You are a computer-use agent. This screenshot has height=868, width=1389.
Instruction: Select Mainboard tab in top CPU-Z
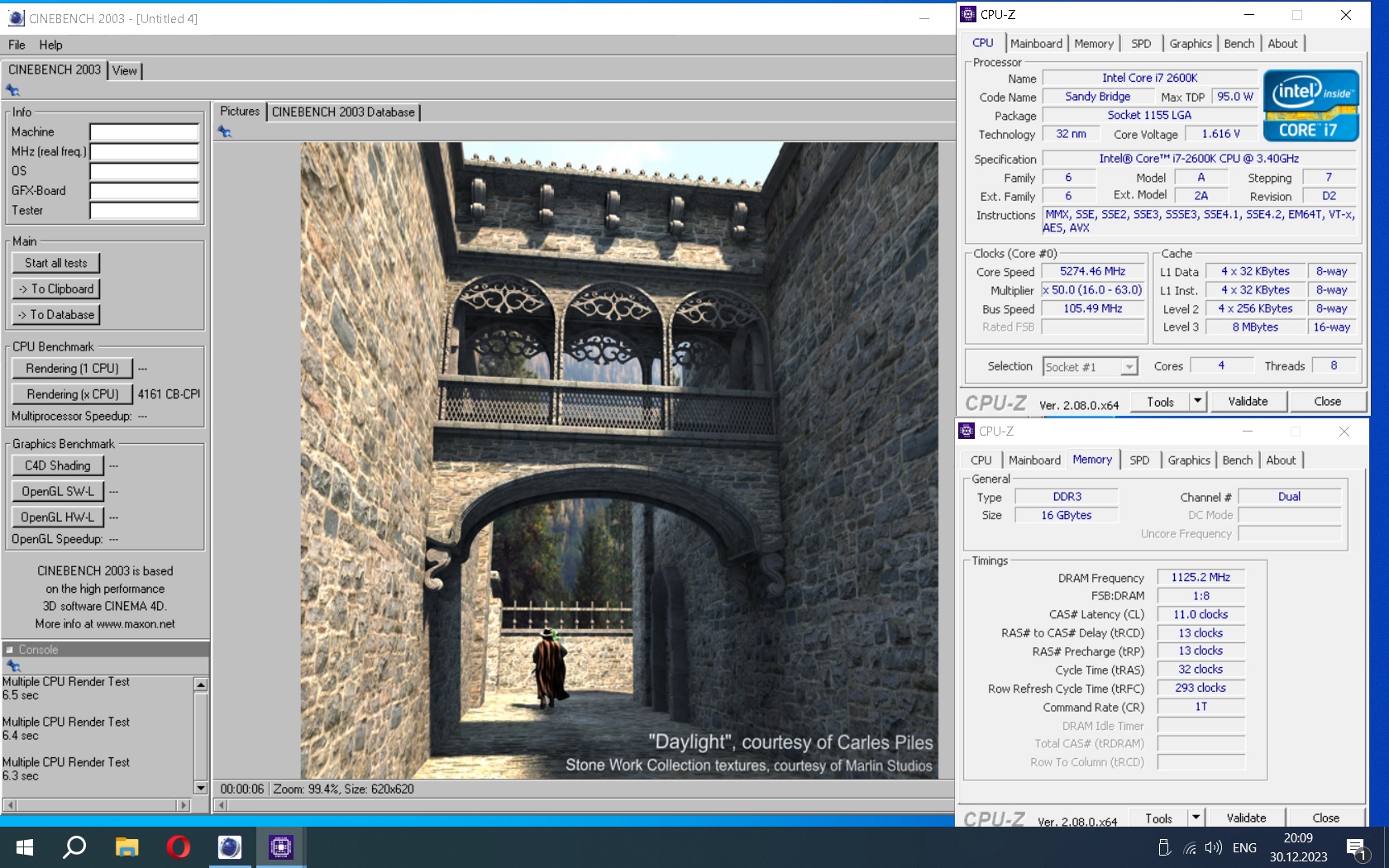[x=1036, y=44]
